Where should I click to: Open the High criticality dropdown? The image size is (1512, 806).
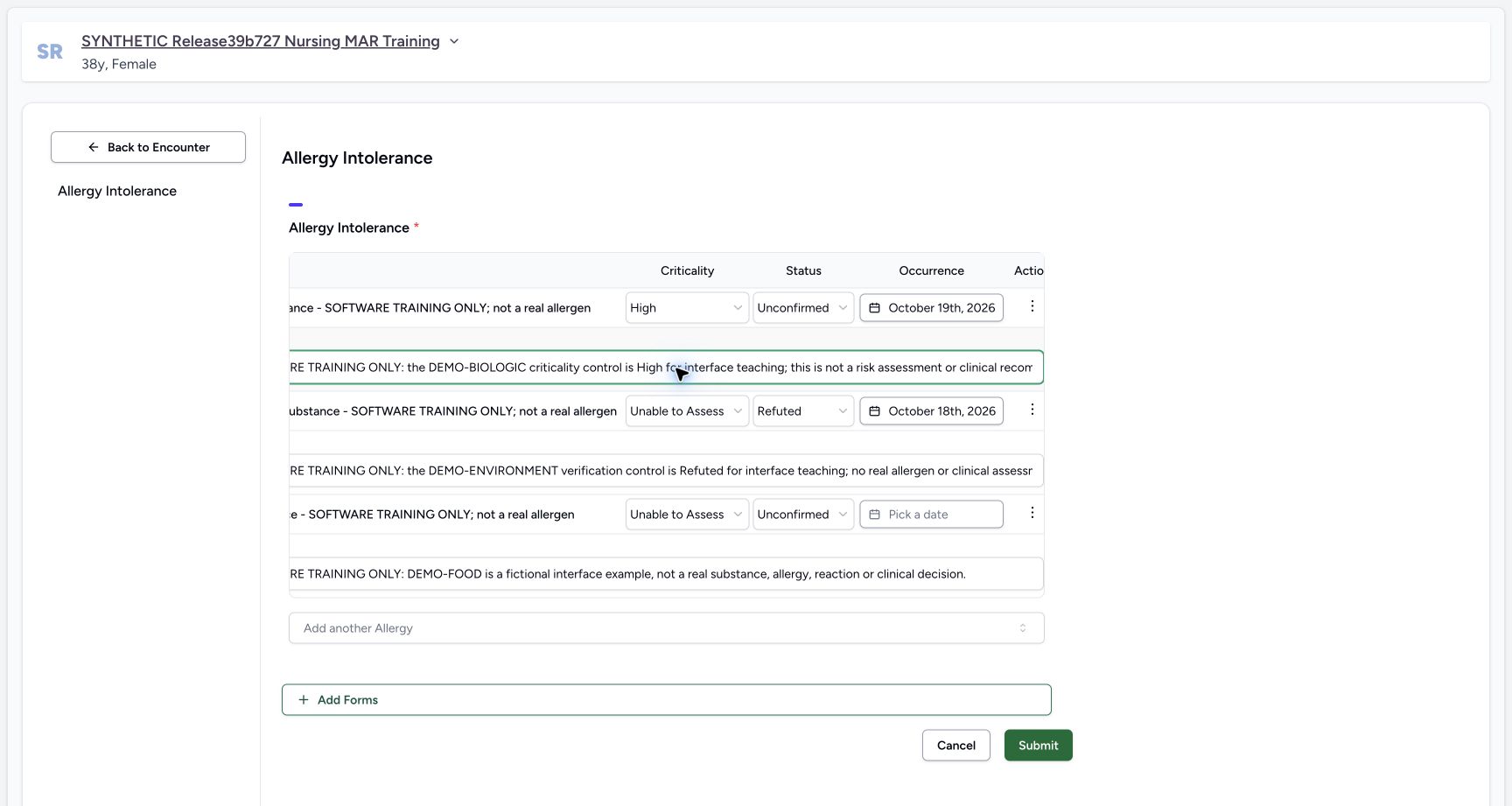687,308
